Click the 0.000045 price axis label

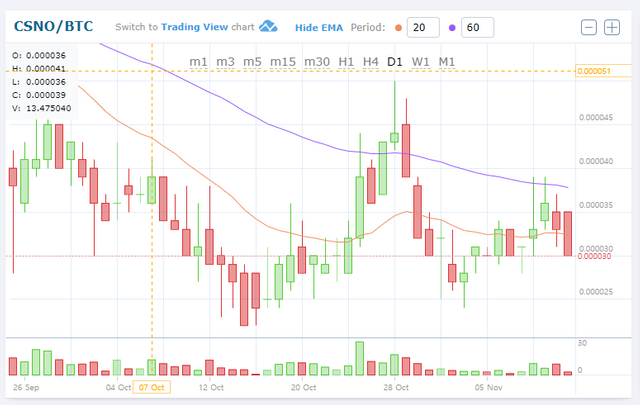[596, 118]
